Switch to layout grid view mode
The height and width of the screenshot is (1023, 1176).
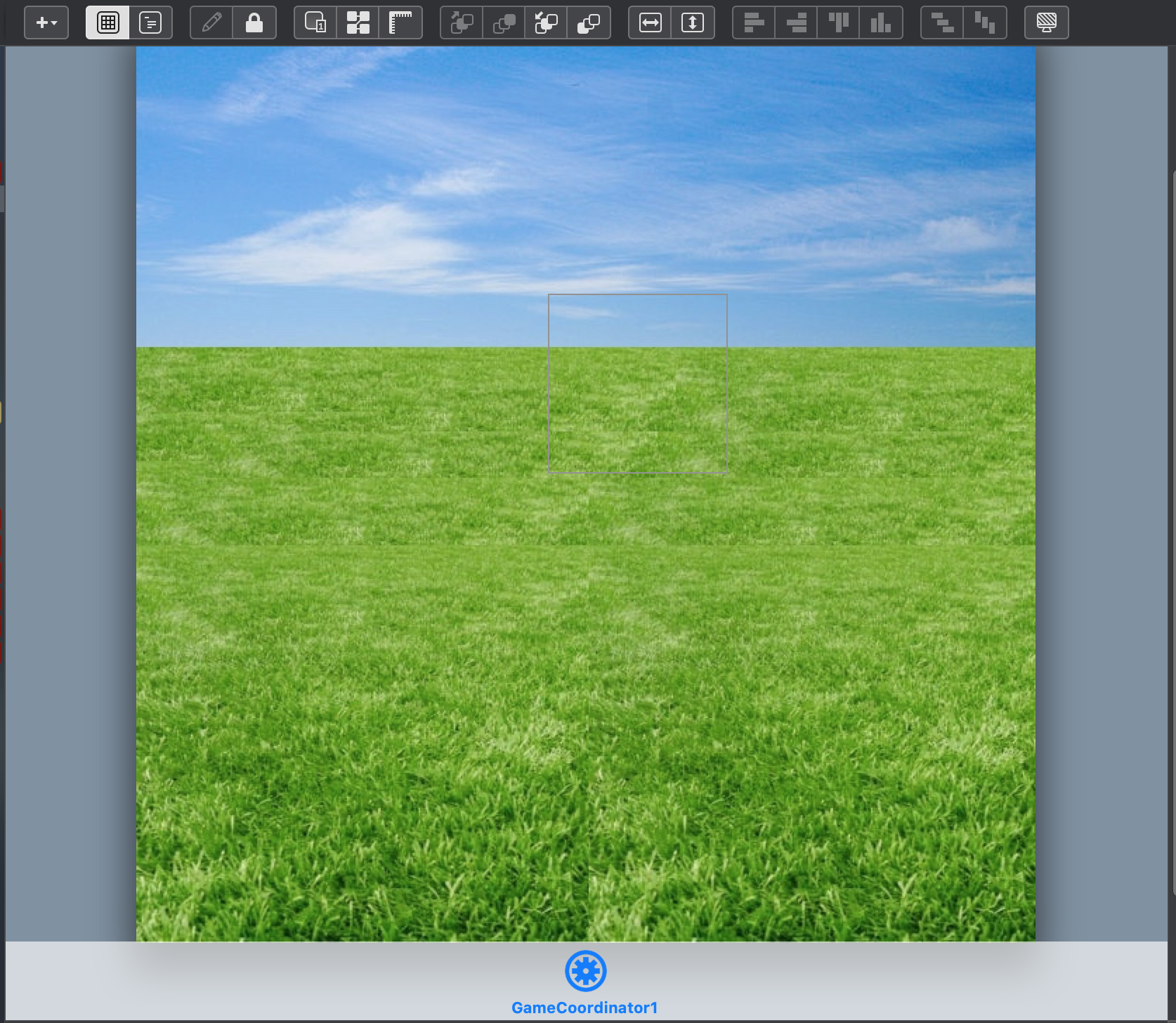tap(107, 22)
